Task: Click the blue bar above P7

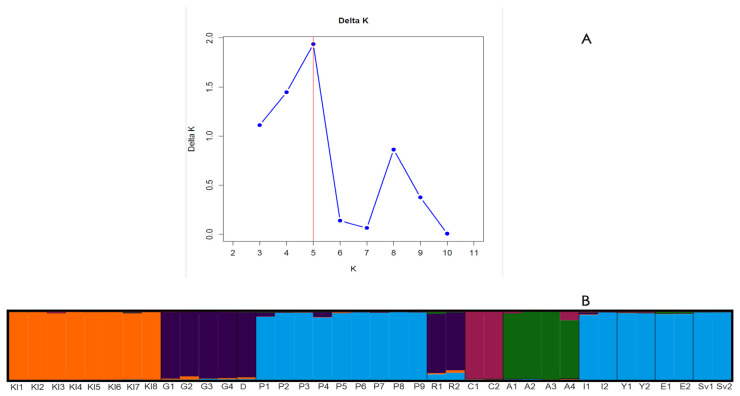Action: pos(379,346)
